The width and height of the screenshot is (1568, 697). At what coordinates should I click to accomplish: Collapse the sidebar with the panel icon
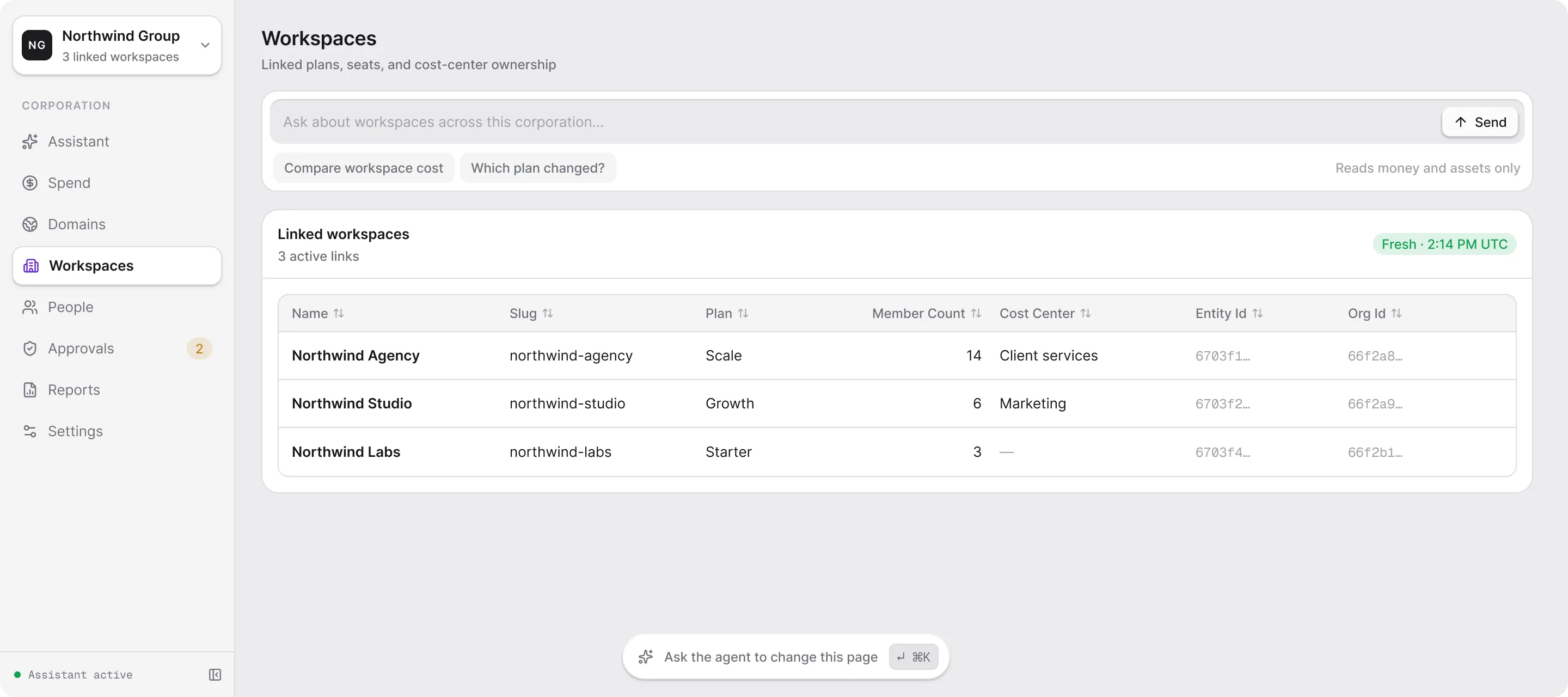click(x=215, y=675)
